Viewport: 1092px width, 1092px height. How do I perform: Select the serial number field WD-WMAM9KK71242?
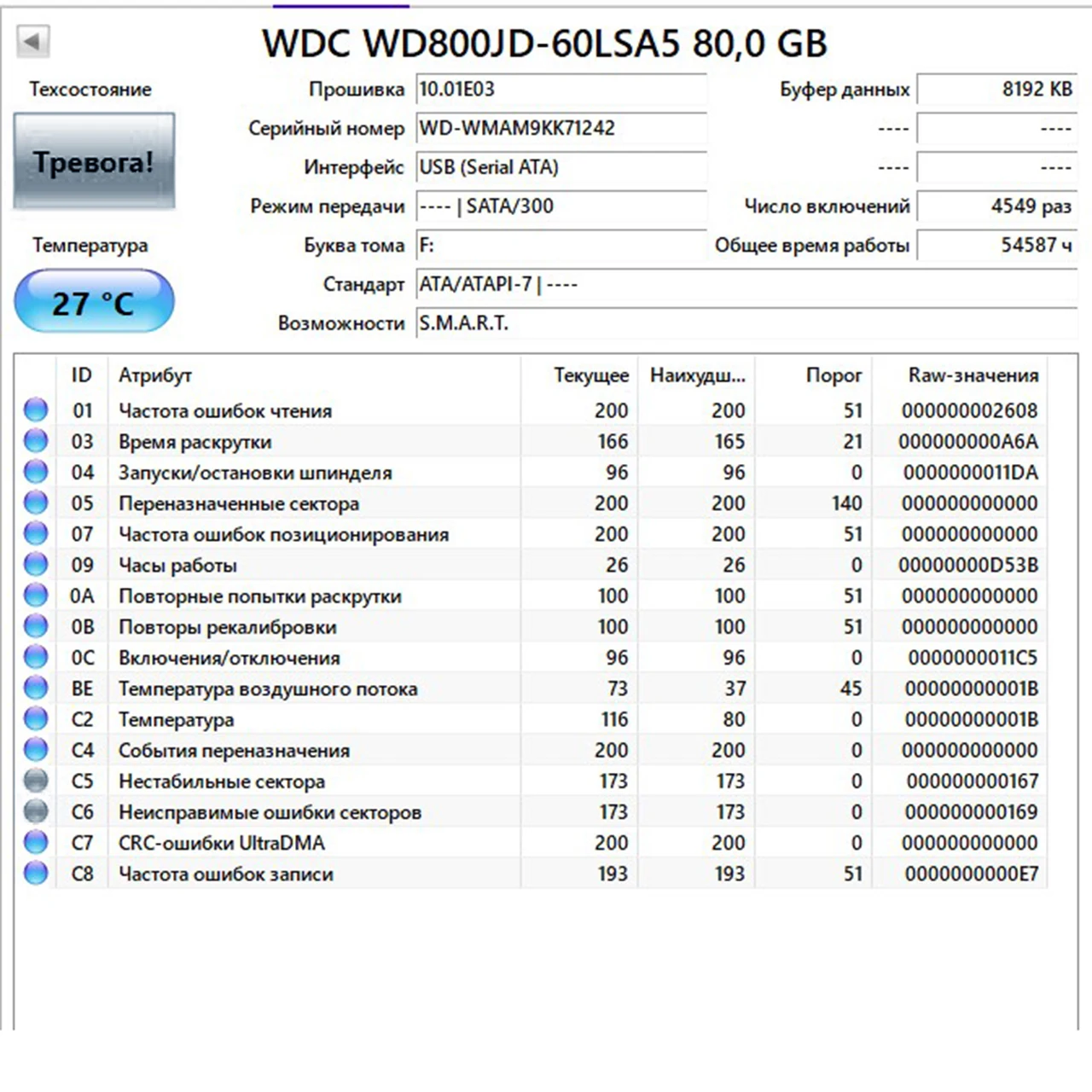click(561, 129)
